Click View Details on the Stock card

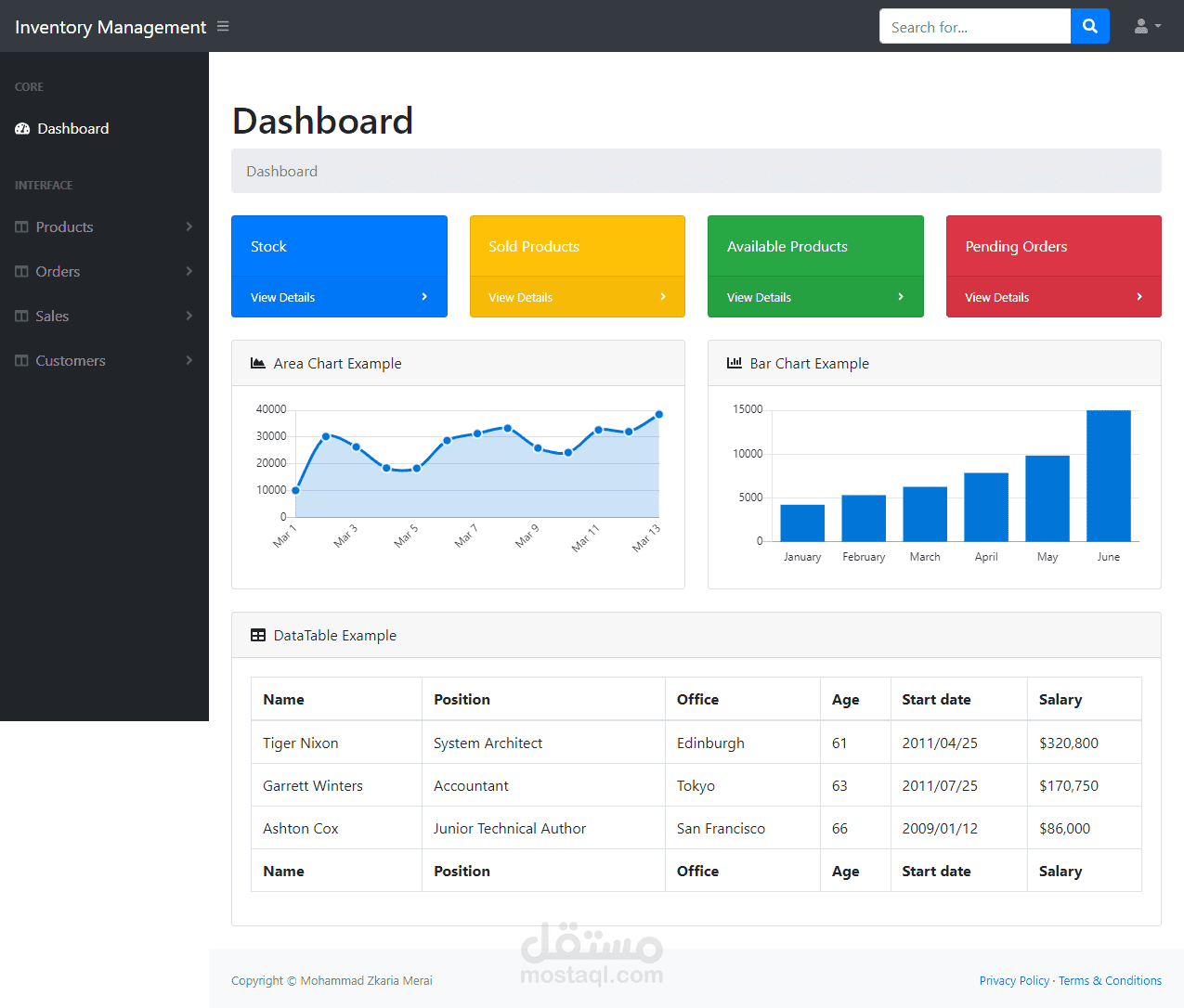point(283,296)
